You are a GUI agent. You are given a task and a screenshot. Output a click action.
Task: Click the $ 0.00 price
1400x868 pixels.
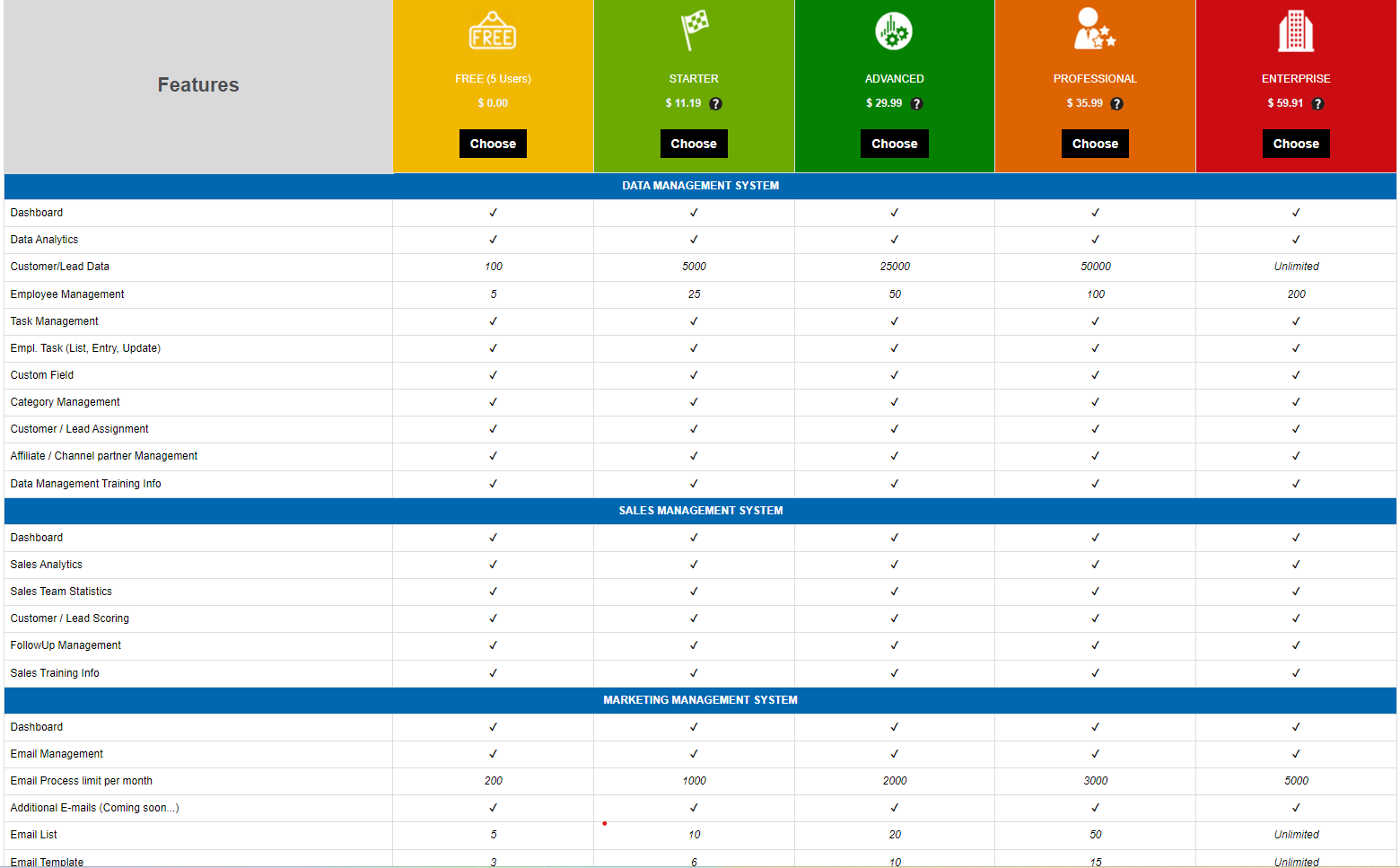pos(493,103)
